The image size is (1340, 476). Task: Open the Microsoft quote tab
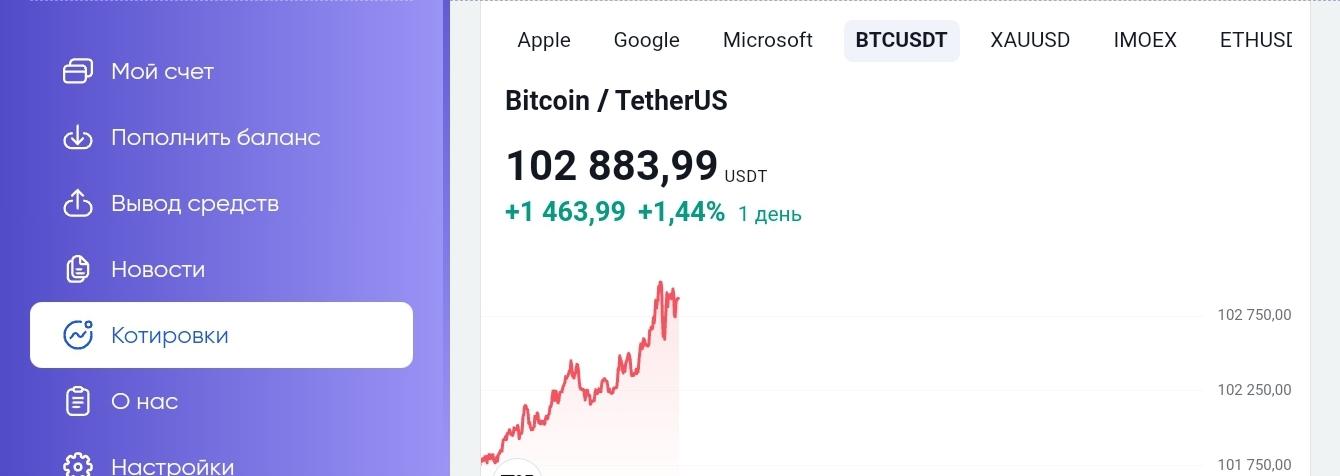point(768,41)
